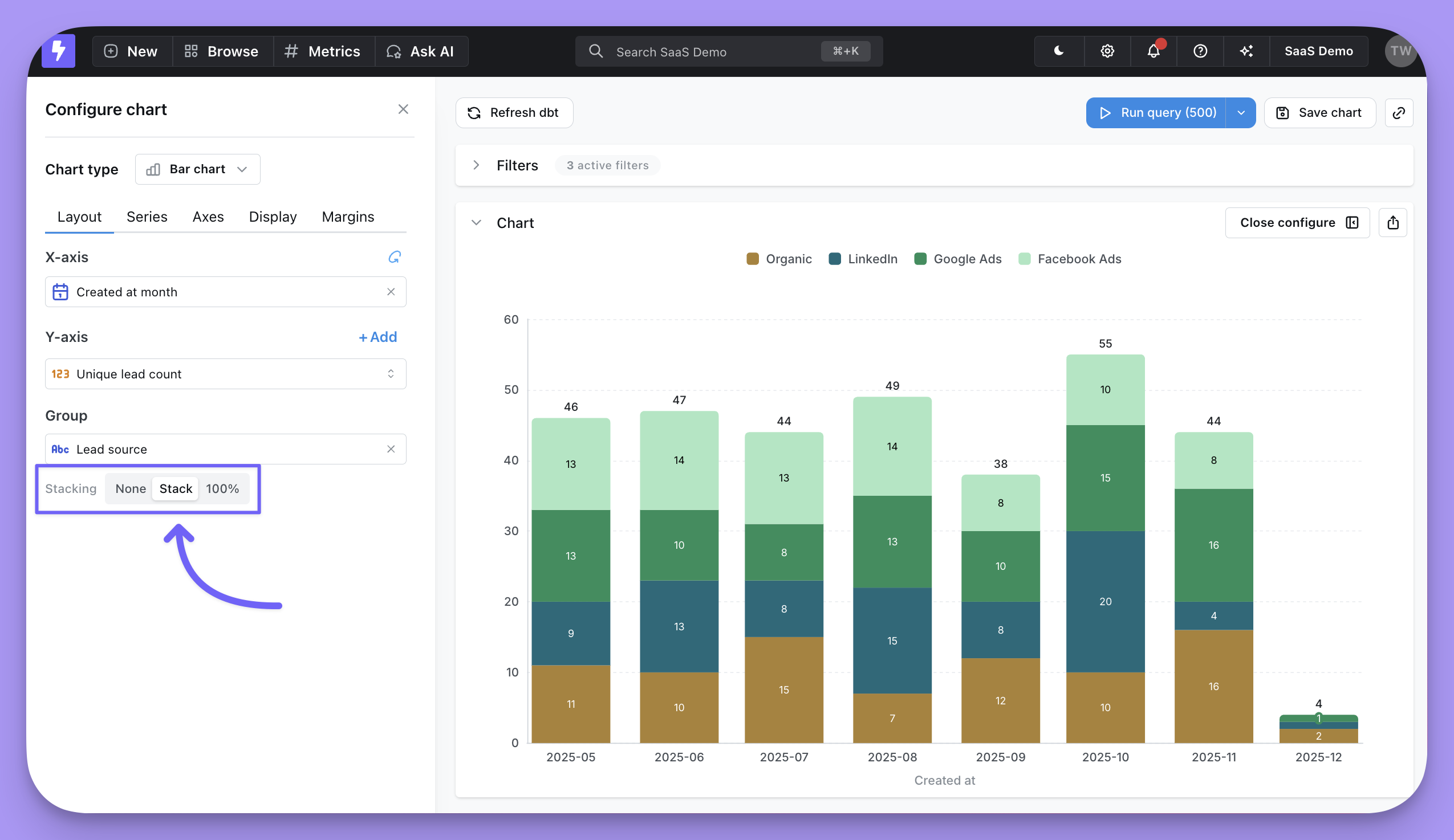Collapse the Chart section
Viewport: 1454px width, 840px height.
click(476, 223)
